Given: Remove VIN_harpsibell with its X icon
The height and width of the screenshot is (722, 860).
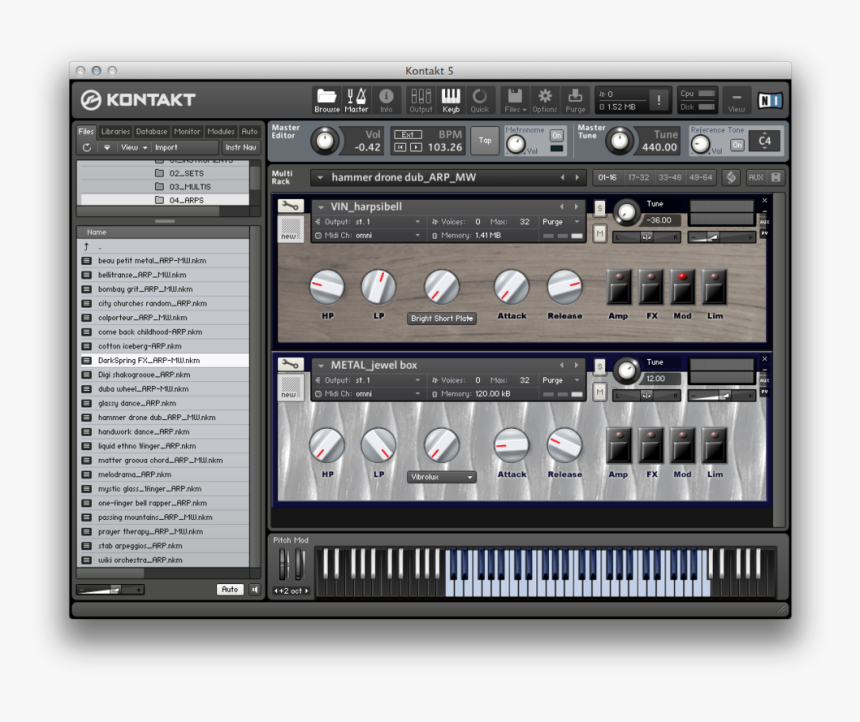Looking at the screenshot, I should (765, 201).
